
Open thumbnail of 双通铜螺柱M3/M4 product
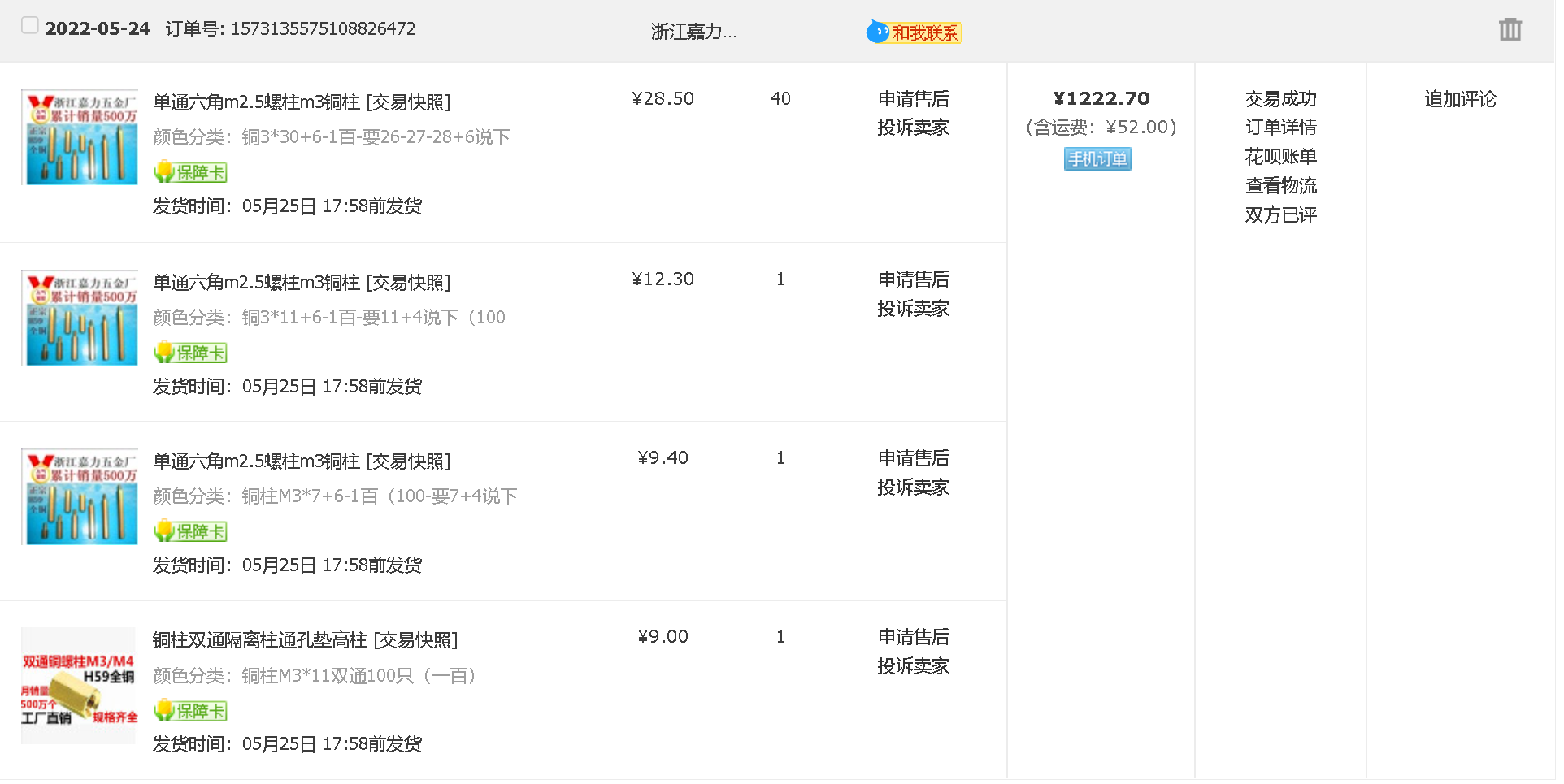tap(78, 686)
